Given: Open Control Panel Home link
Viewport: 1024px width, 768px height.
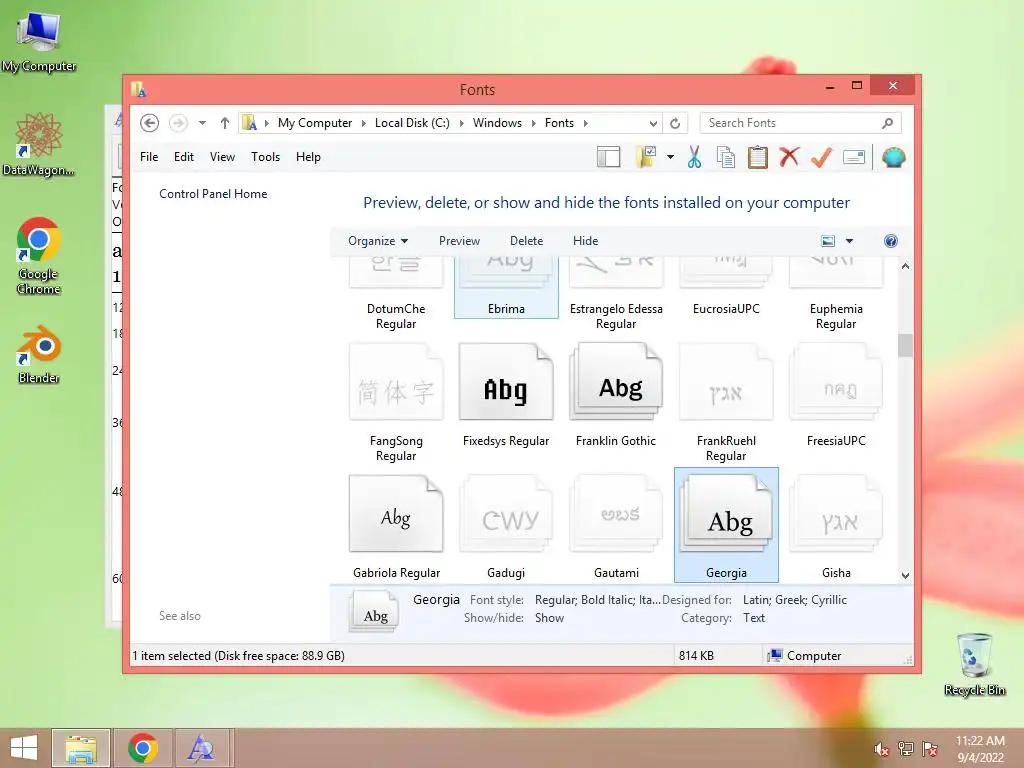Looking at the screenshot, I should click(213, 194).
